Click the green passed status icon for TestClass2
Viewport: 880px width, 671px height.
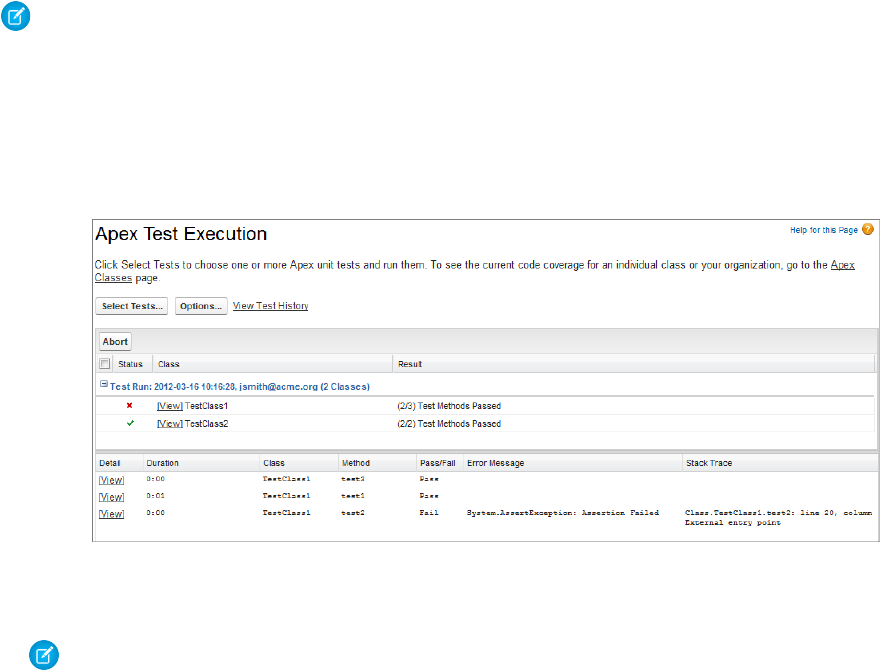pyautogui.click(x=129, y=423)
